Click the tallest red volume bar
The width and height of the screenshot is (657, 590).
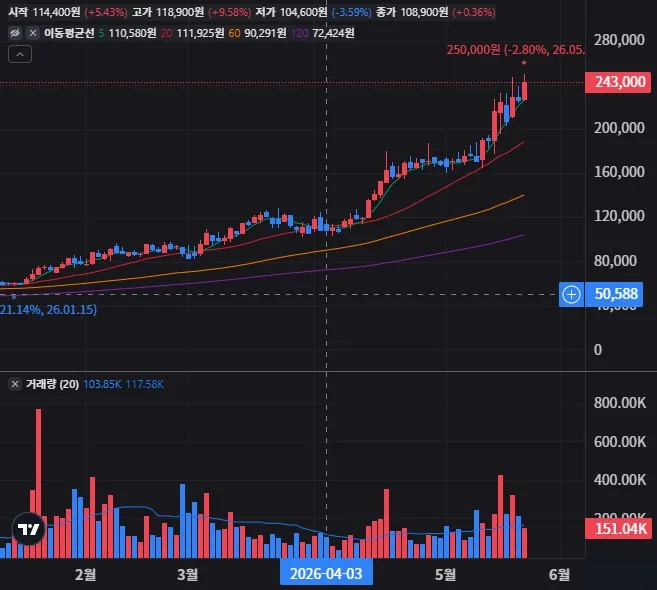pos(39,483)
